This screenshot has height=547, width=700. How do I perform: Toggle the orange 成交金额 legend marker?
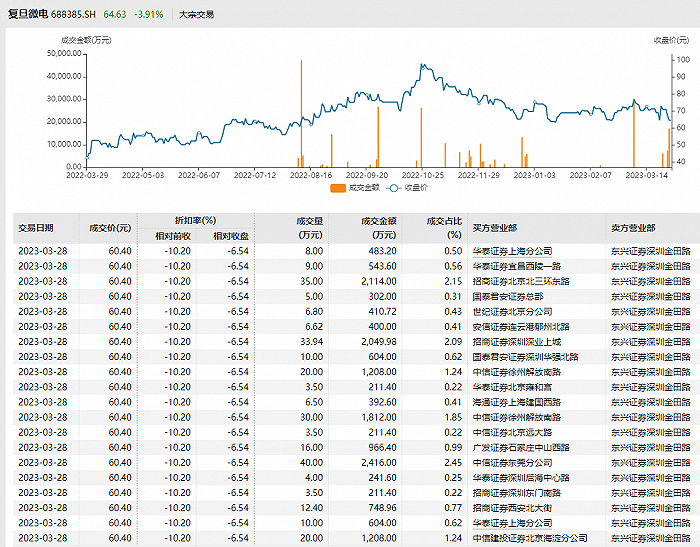338,187
